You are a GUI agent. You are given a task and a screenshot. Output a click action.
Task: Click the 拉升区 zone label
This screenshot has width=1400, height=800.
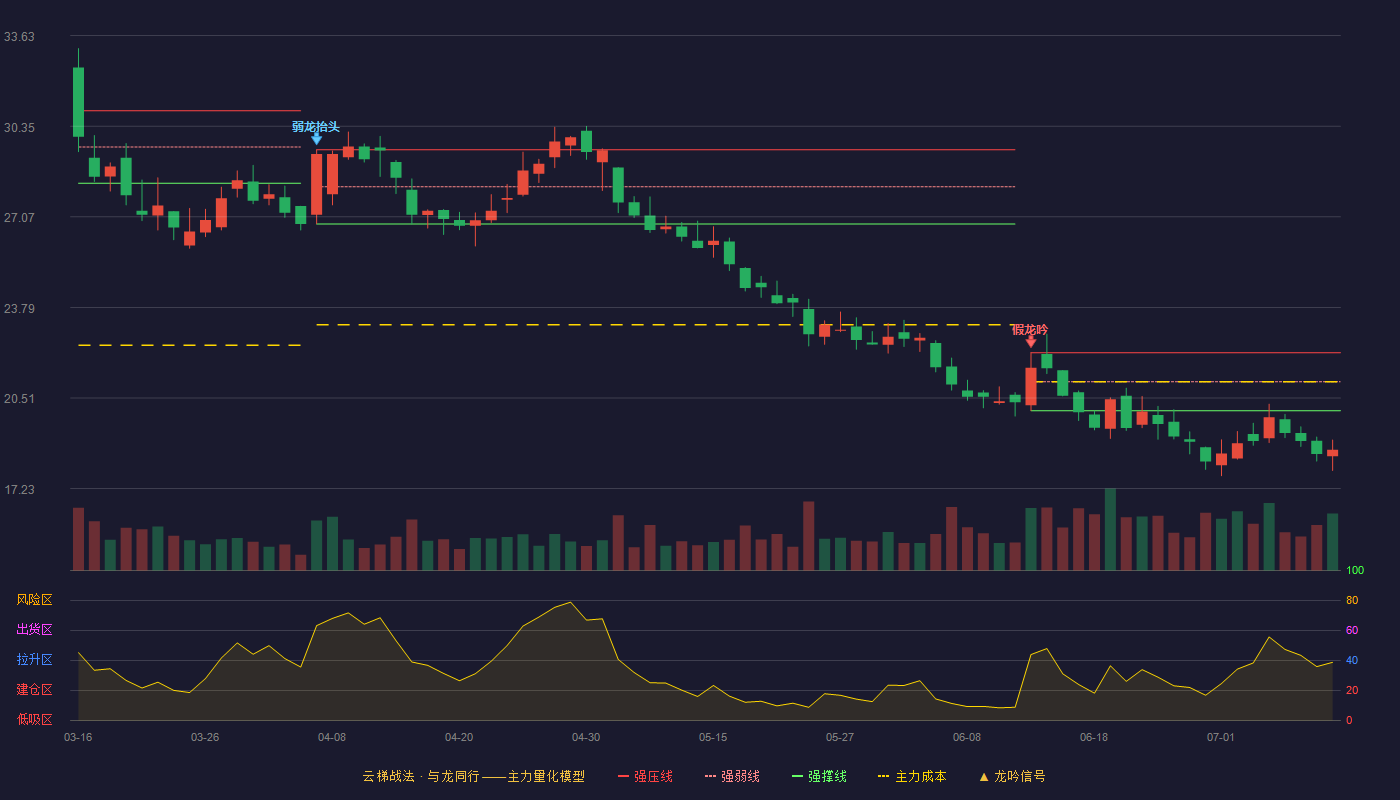pyautogui.click(x=34, y=660)
